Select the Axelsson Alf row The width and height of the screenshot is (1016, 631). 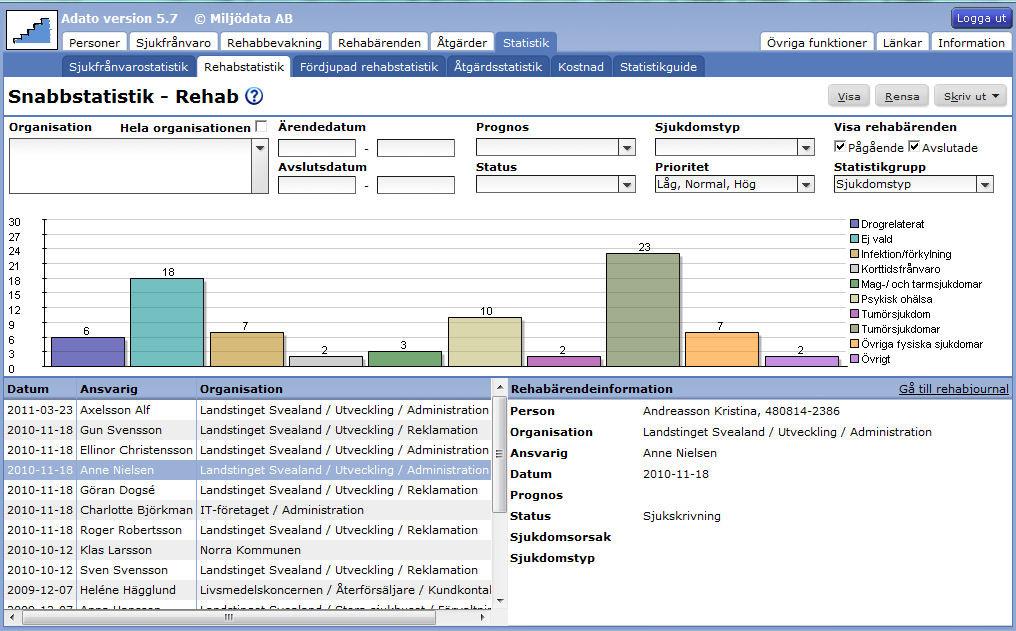248,410
